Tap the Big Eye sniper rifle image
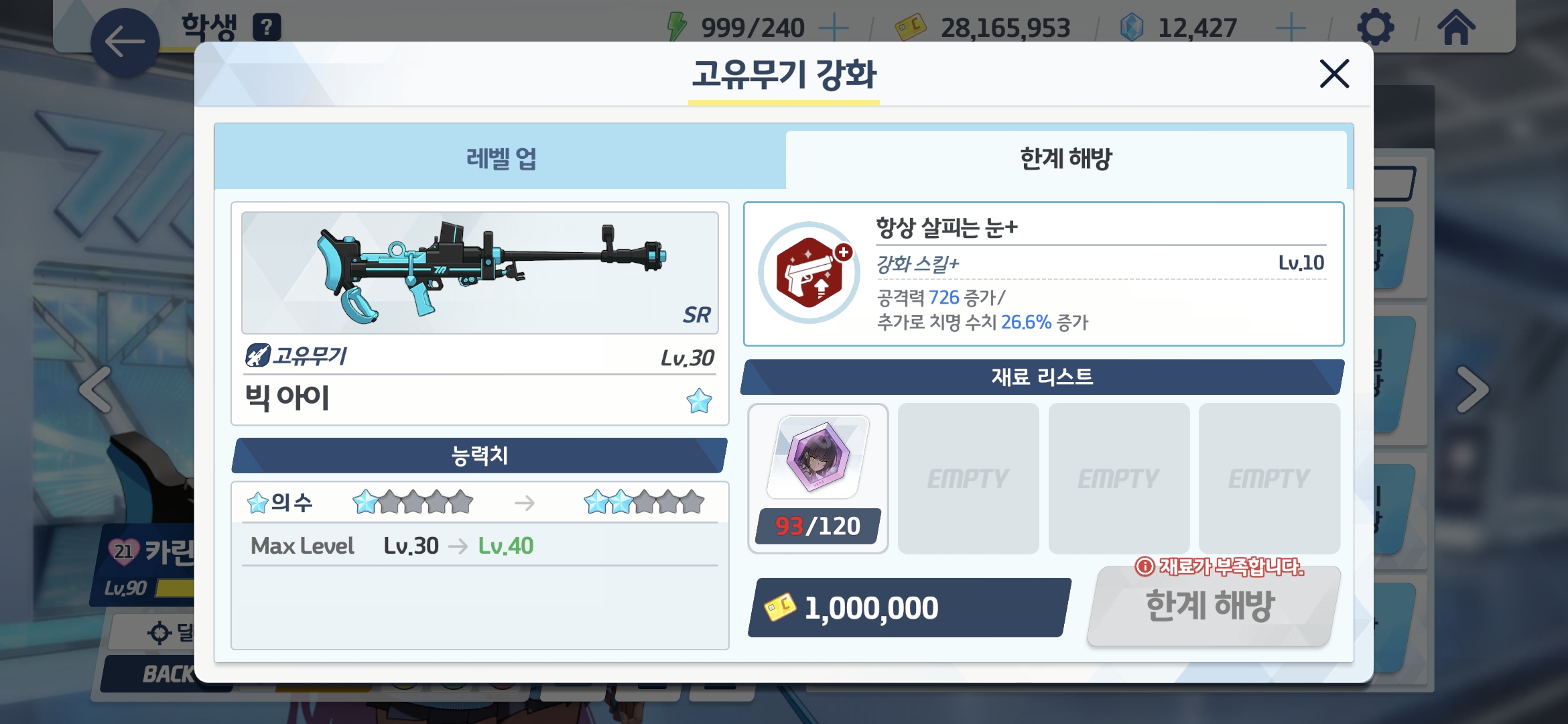Screen dimensions: 1568x724 [x=480, y=273]
